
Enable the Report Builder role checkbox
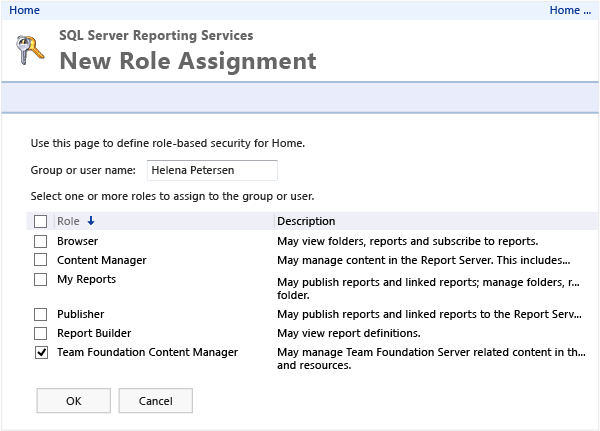point(41,333)
